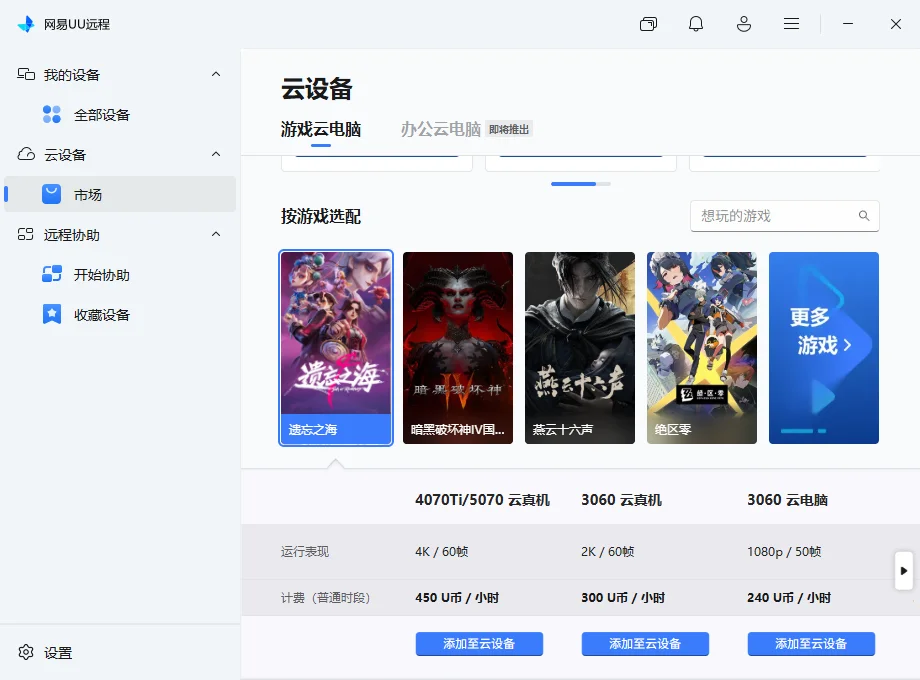Image resolution: width=920 pixels, height=680 pixels.
Task: Select 全部设备 in the sidebar
Action: pyautogui.click(x=120, y=114)
